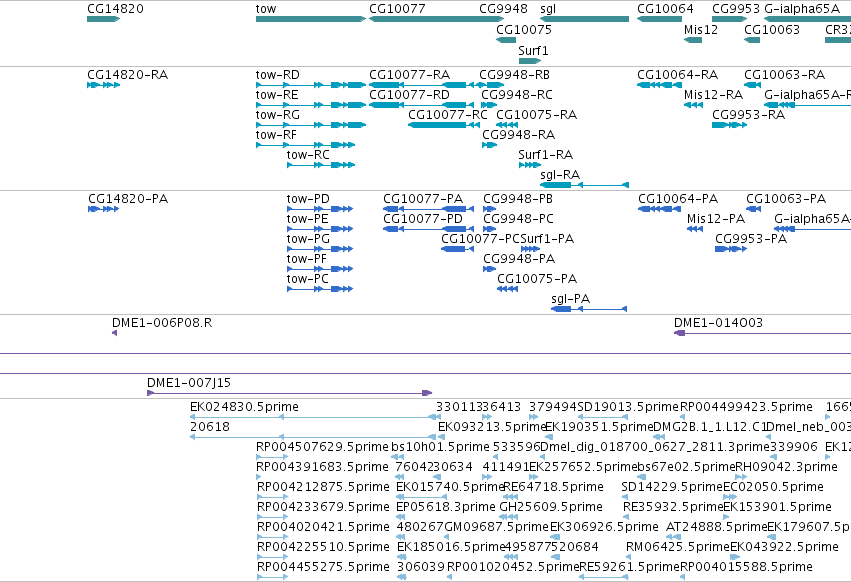Open EST RP004212875.5prime
The width and height of the screenshot is (851, 582).
click(x=272, y=497)
